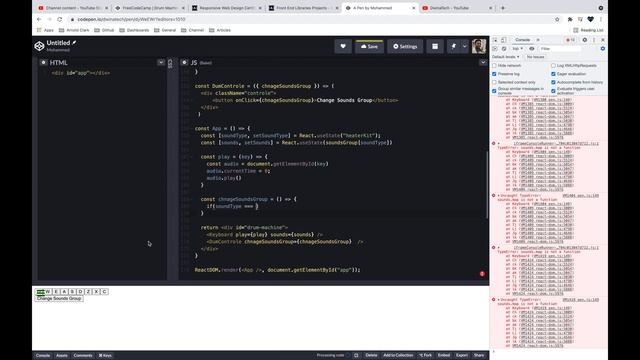This screenshot has height=360, width=640.
Task: Open user profile avatar menu
Action: pos(479,46)
